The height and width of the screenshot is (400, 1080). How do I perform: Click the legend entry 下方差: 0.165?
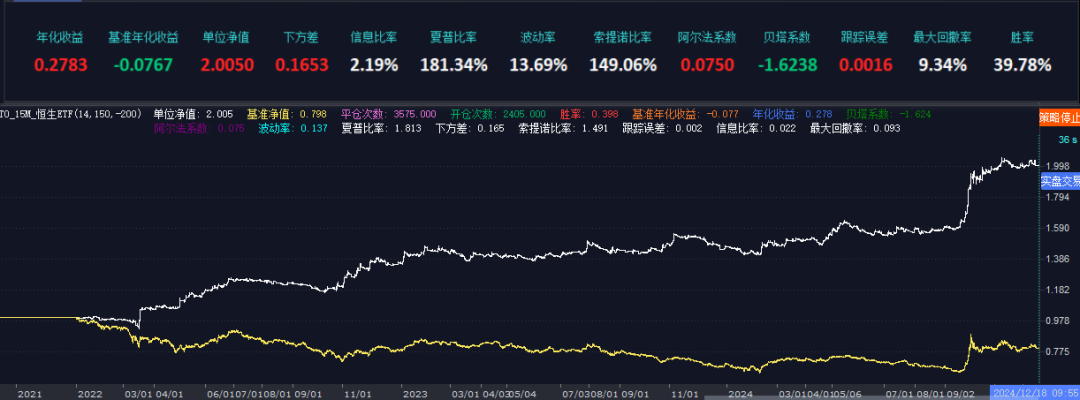[470, 129]
